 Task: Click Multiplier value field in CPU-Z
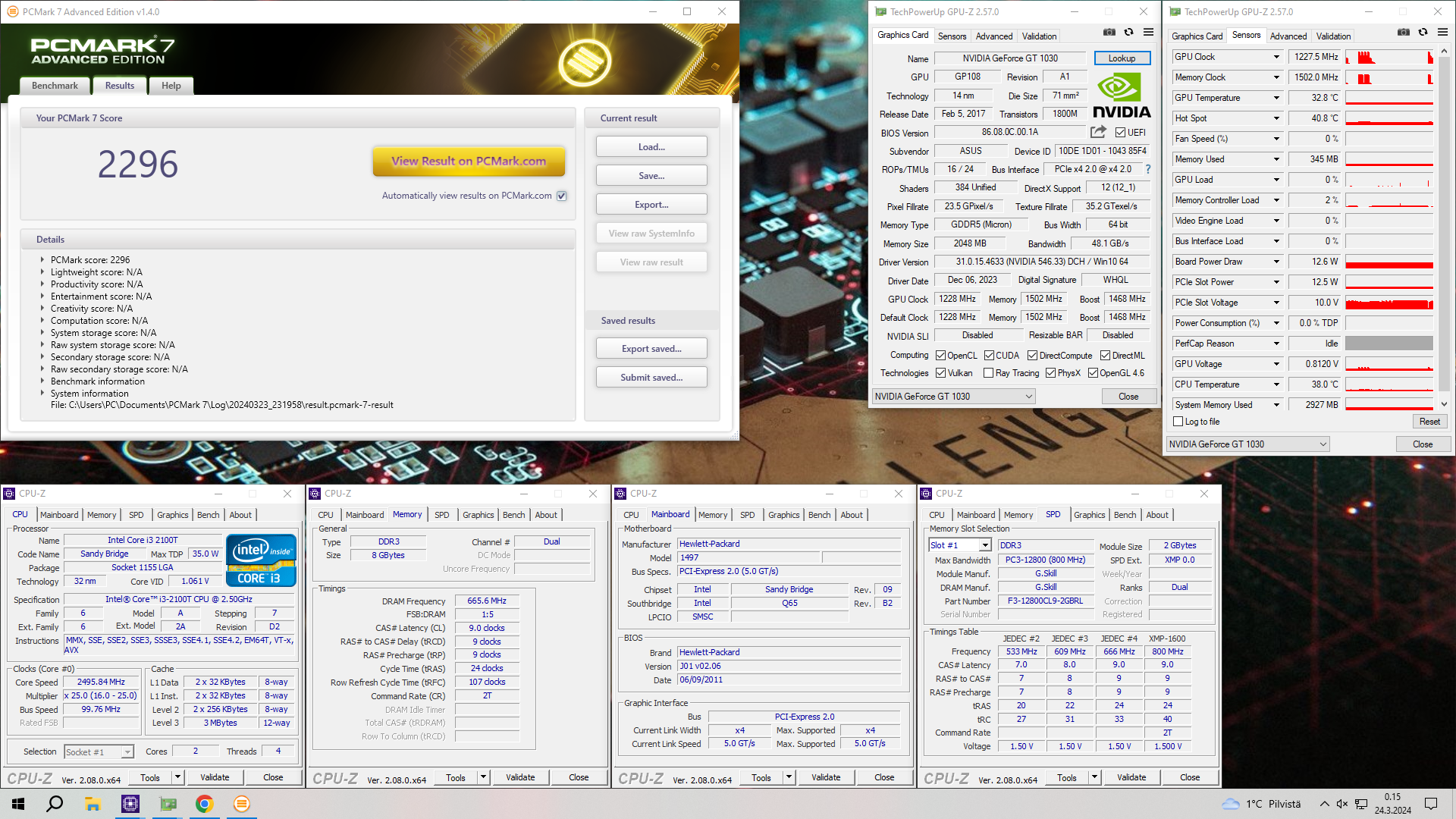(101, 695)
